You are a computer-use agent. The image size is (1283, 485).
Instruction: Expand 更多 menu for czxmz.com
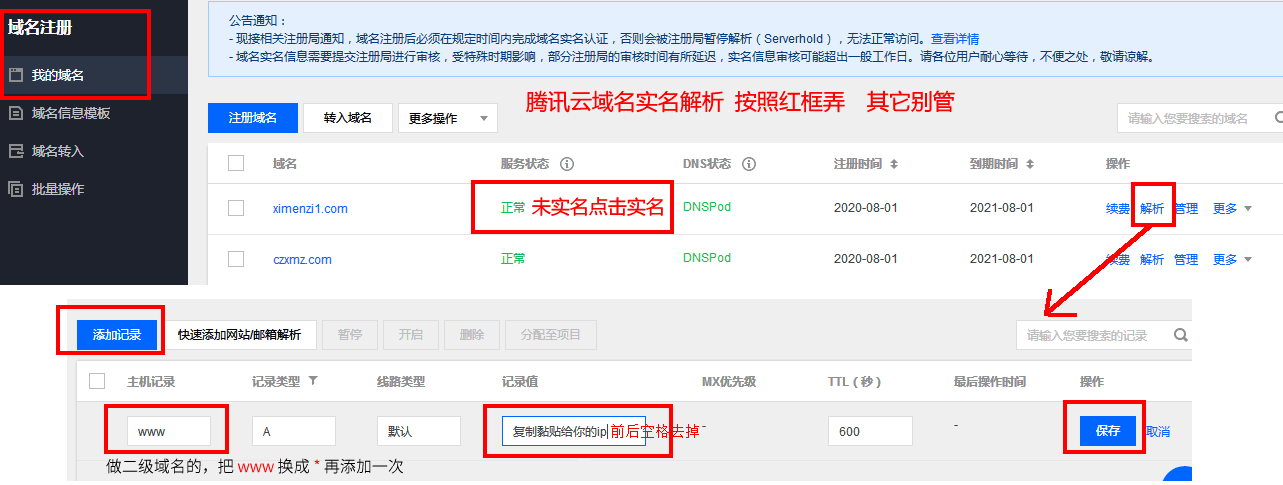pos(1232,259)
